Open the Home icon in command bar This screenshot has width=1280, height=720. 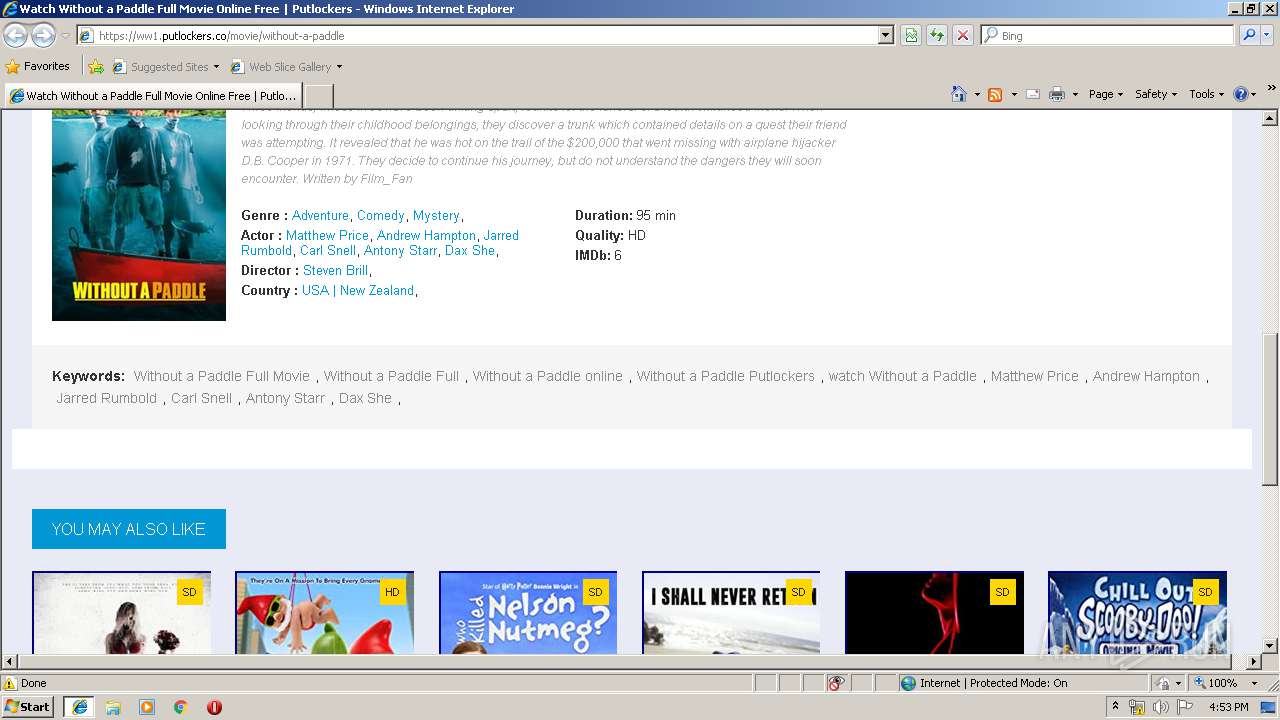959,94
